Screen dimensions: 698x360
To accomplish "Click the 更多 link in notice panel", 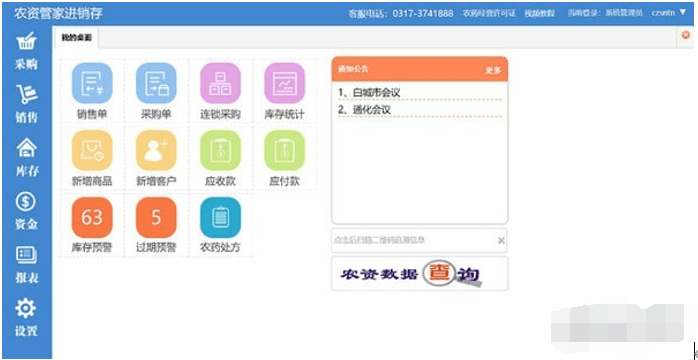I will [493, 70].
